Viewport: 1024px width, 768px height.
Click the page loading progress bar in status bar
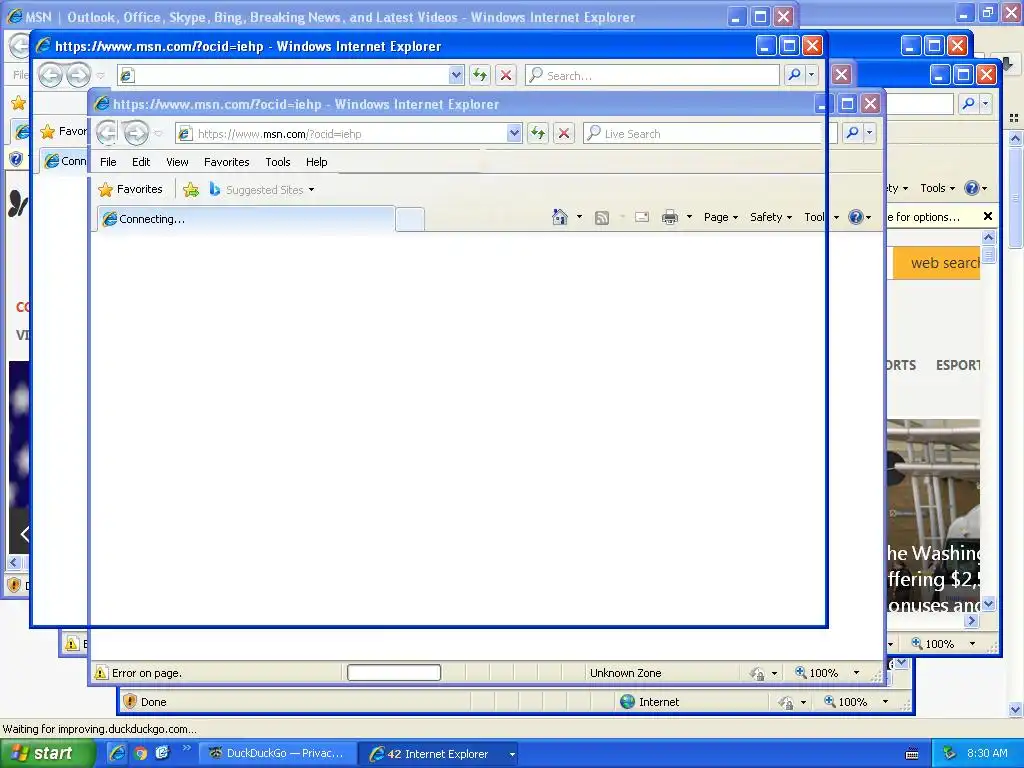click(394, 673)
